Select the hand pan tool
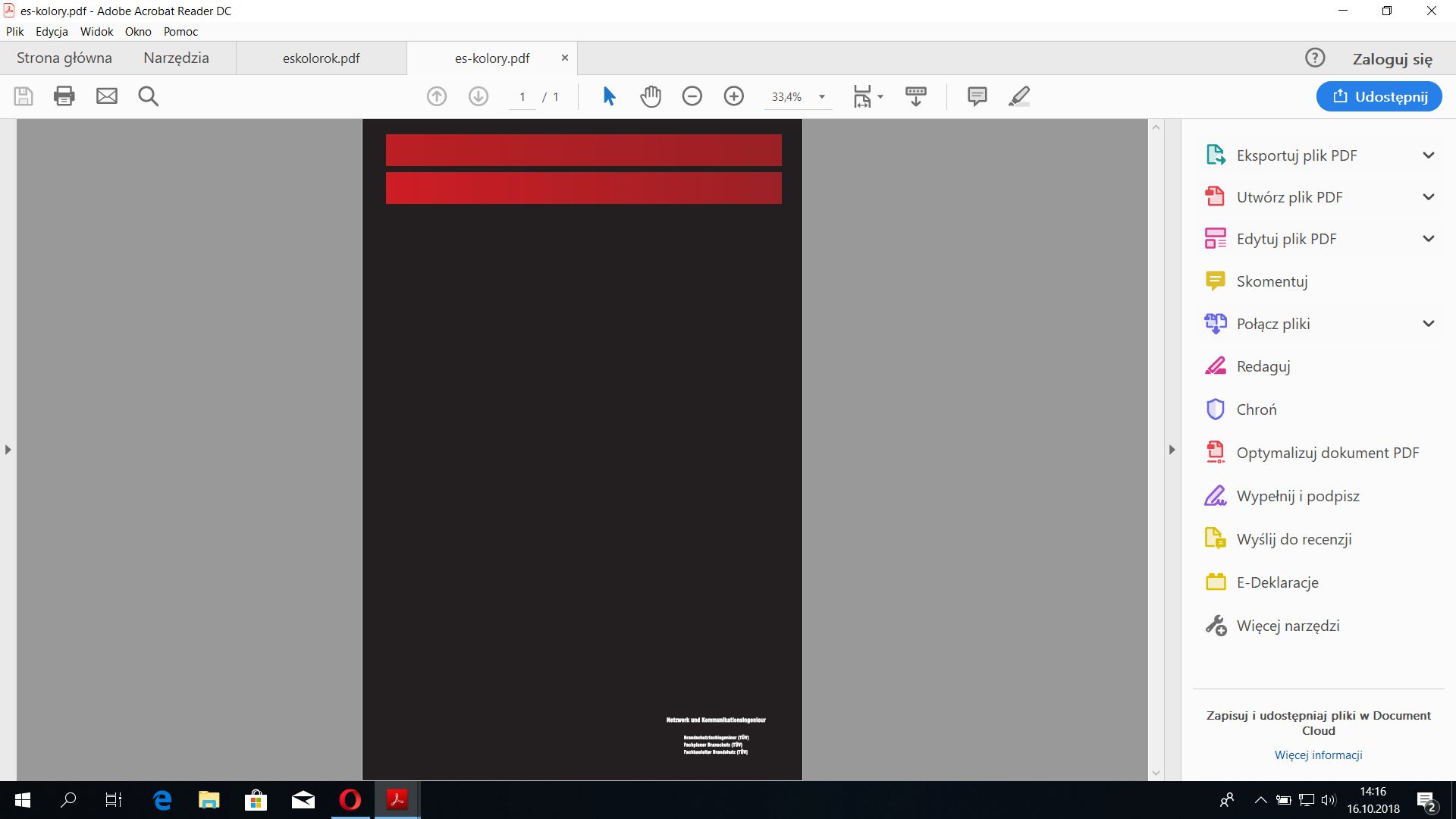 click(651, 96)
